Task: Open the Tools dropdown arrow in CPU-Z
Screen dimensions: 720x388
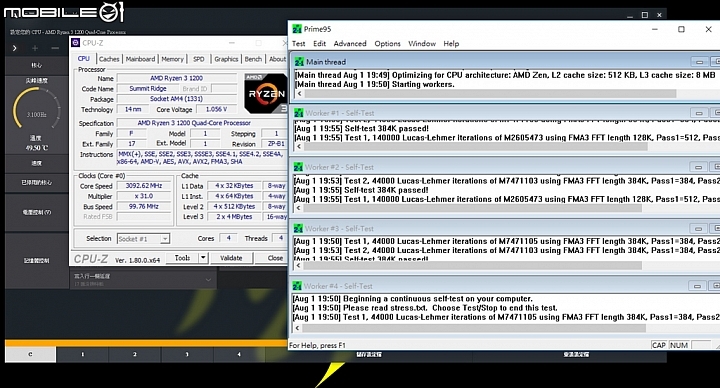Action: tap(203, 258)
